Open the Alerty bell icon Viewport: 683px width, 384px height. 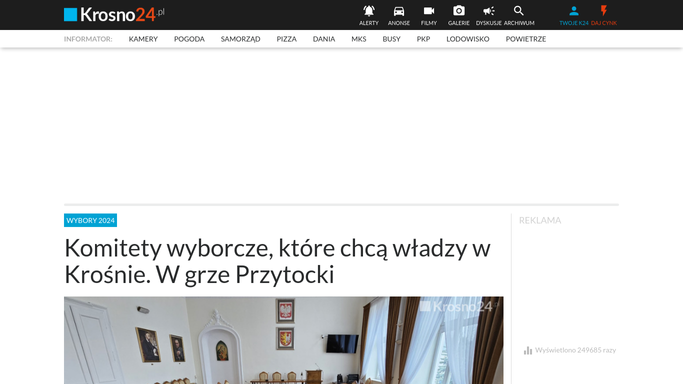coord(369,11)
